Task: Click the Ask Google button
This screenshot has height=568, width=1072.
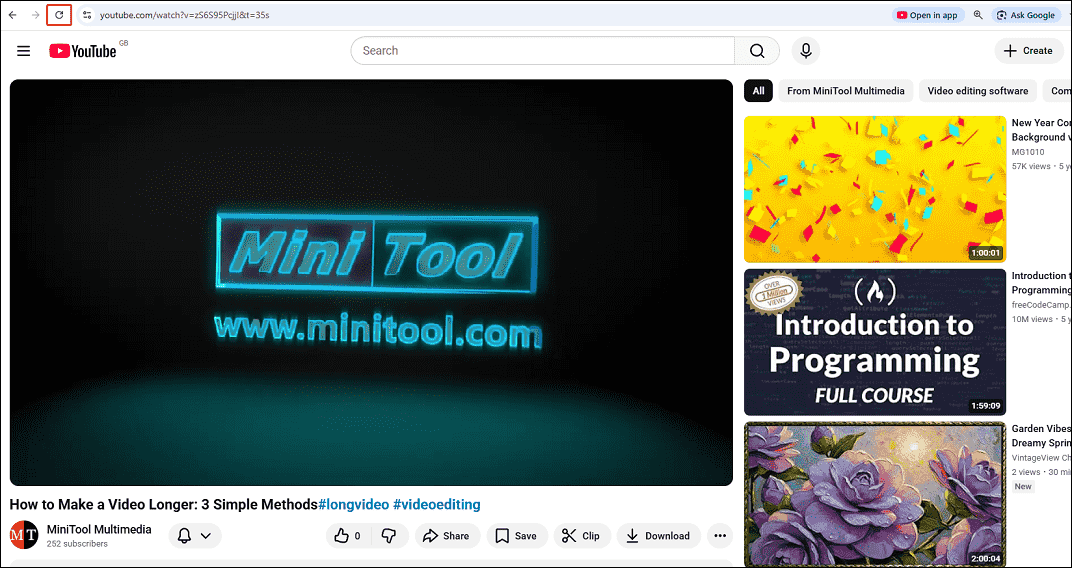Action: (x=1026, y=15)
